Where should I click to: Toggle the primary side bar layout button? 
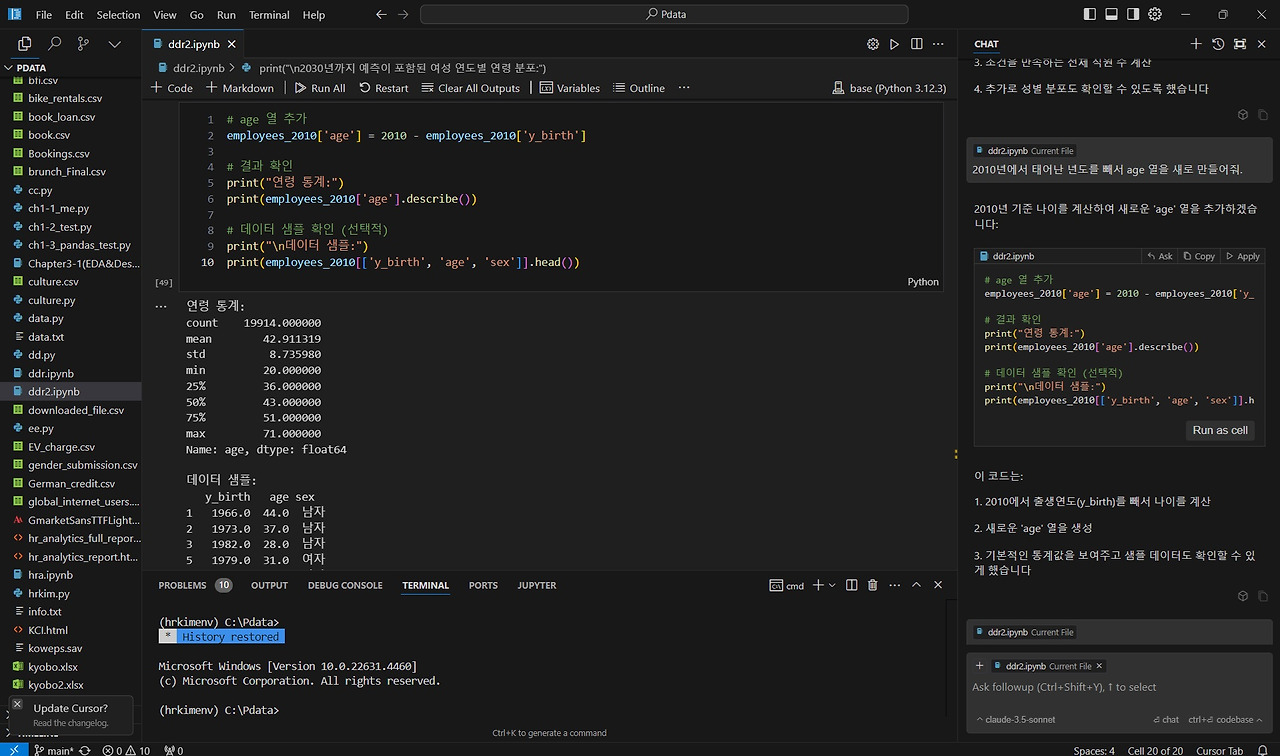(1089, 15)
